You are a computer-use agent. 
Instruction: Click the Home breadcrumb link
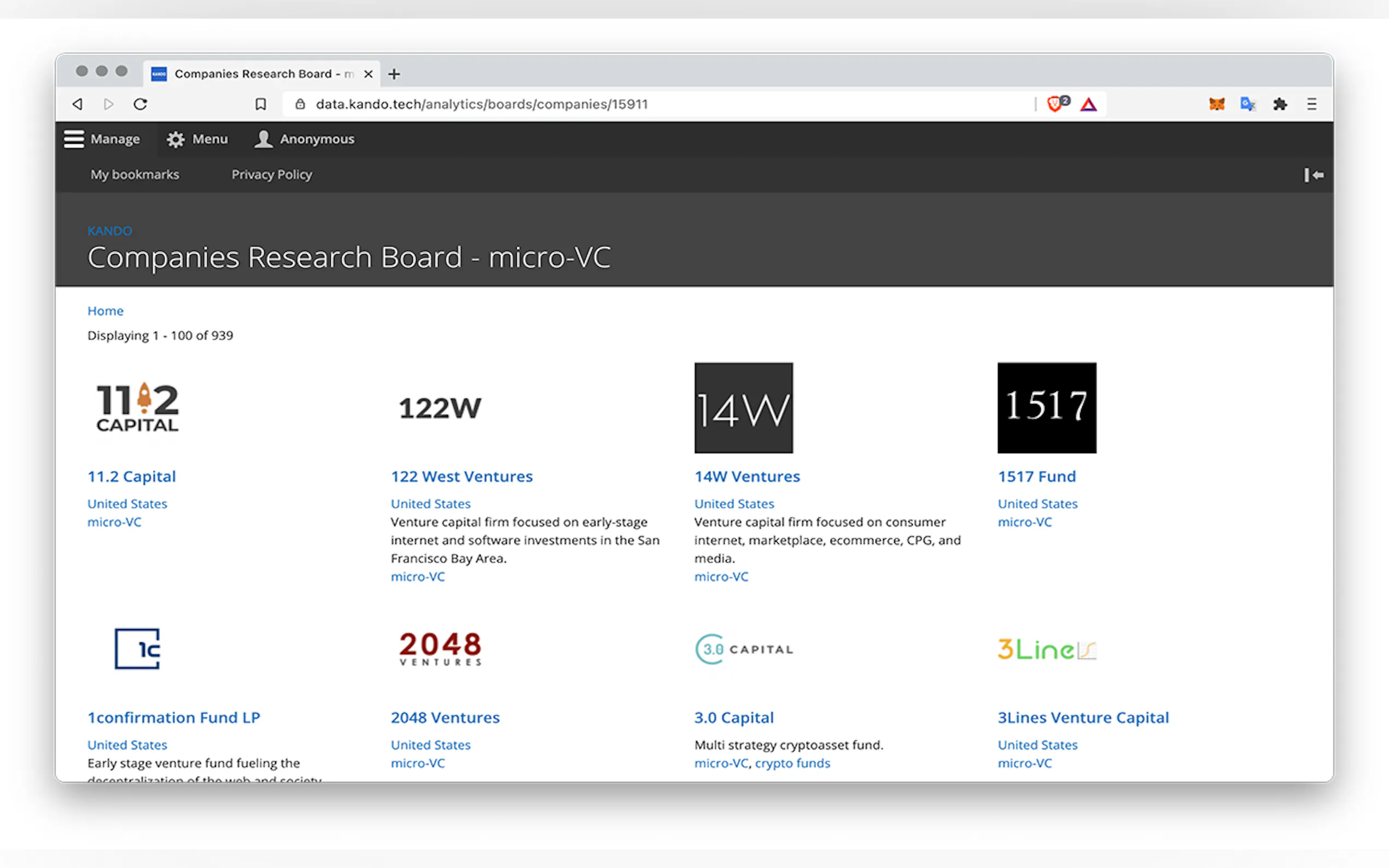105,310
